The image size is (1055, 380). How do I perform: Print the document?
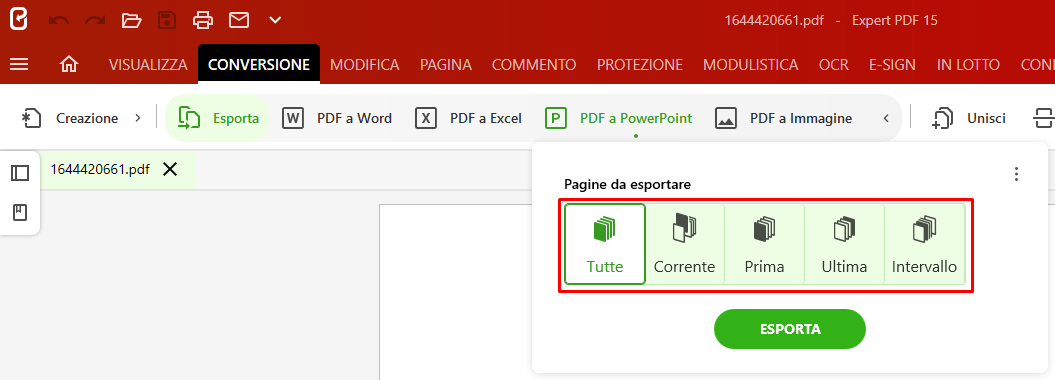tap(203, 20)
